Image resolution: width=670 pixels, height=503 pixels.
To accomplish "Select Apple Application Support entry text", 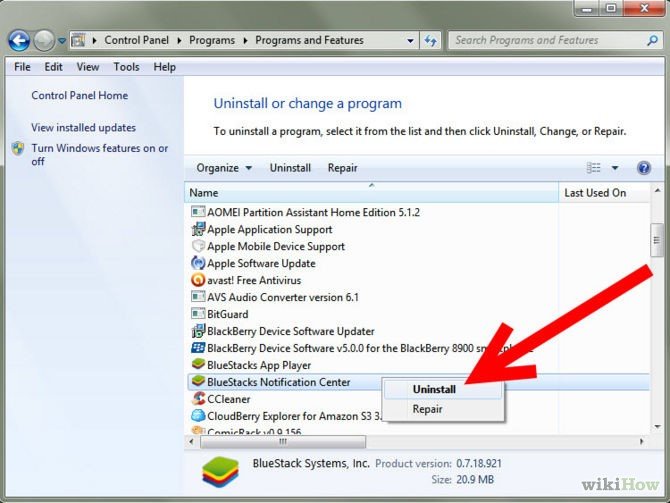I will click(270, 229).
